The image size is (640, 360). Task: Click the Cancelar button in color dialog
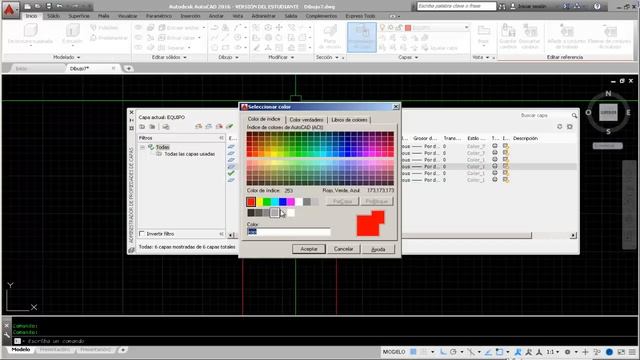(343, 249)
